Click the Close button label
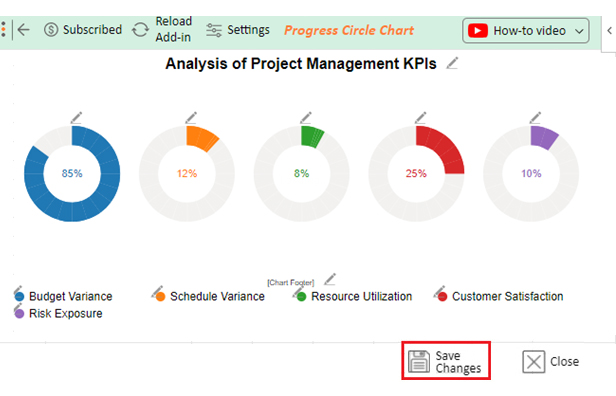 click(x=564, y=361)
